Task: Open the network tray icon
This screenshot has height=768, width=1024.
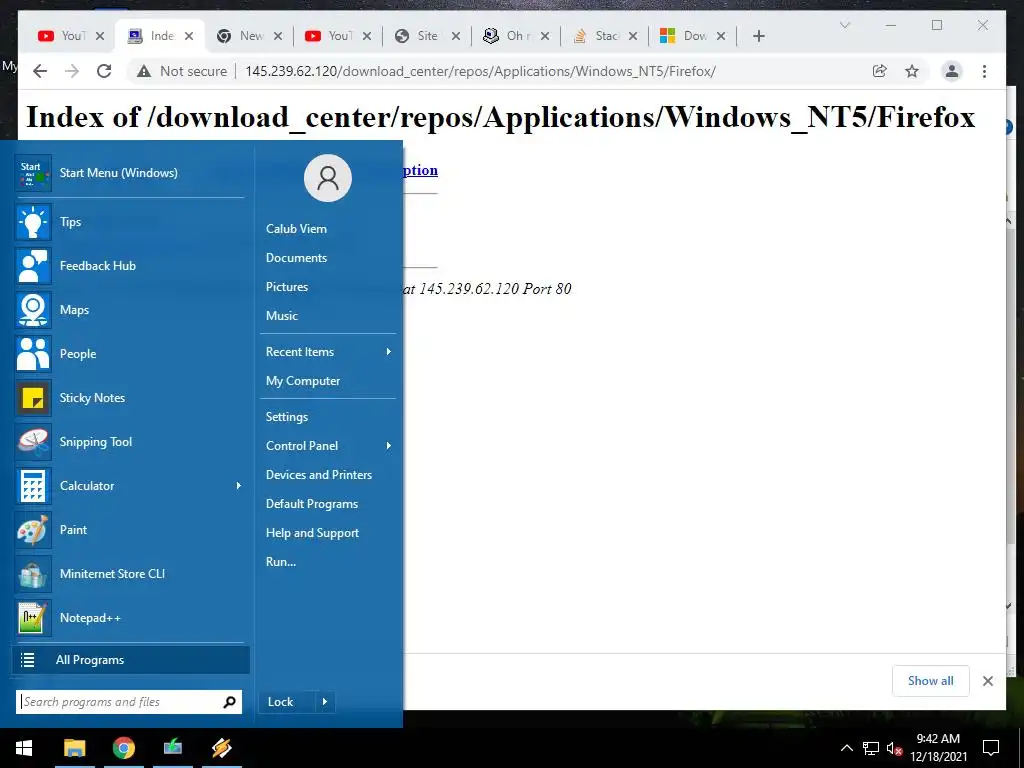Action: [x=871, y=748]
